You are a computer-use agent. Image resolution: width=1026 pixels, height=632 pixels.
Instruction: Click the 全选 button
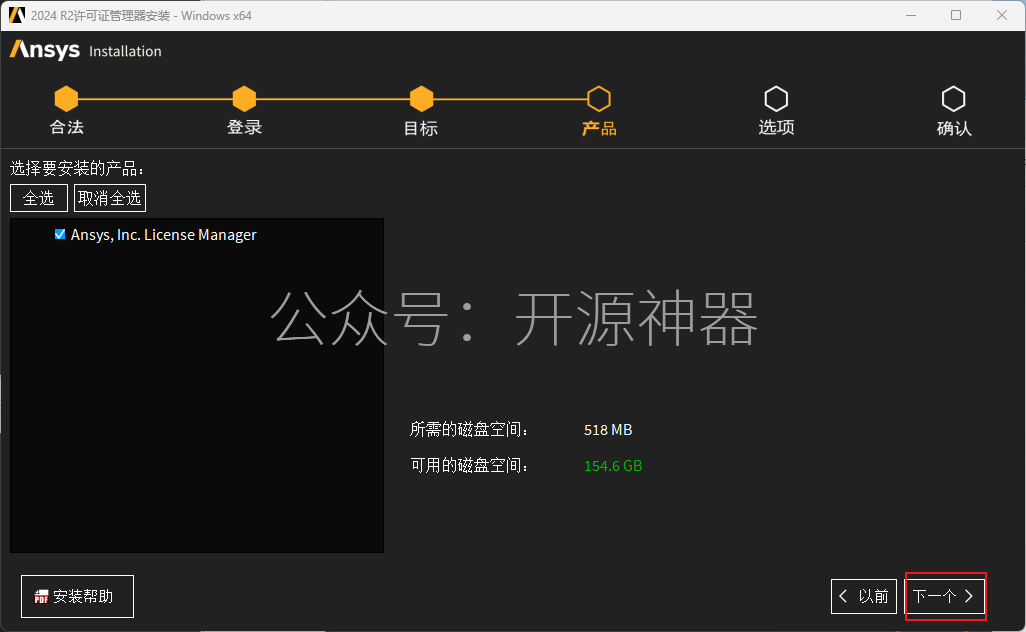[39, 198]
